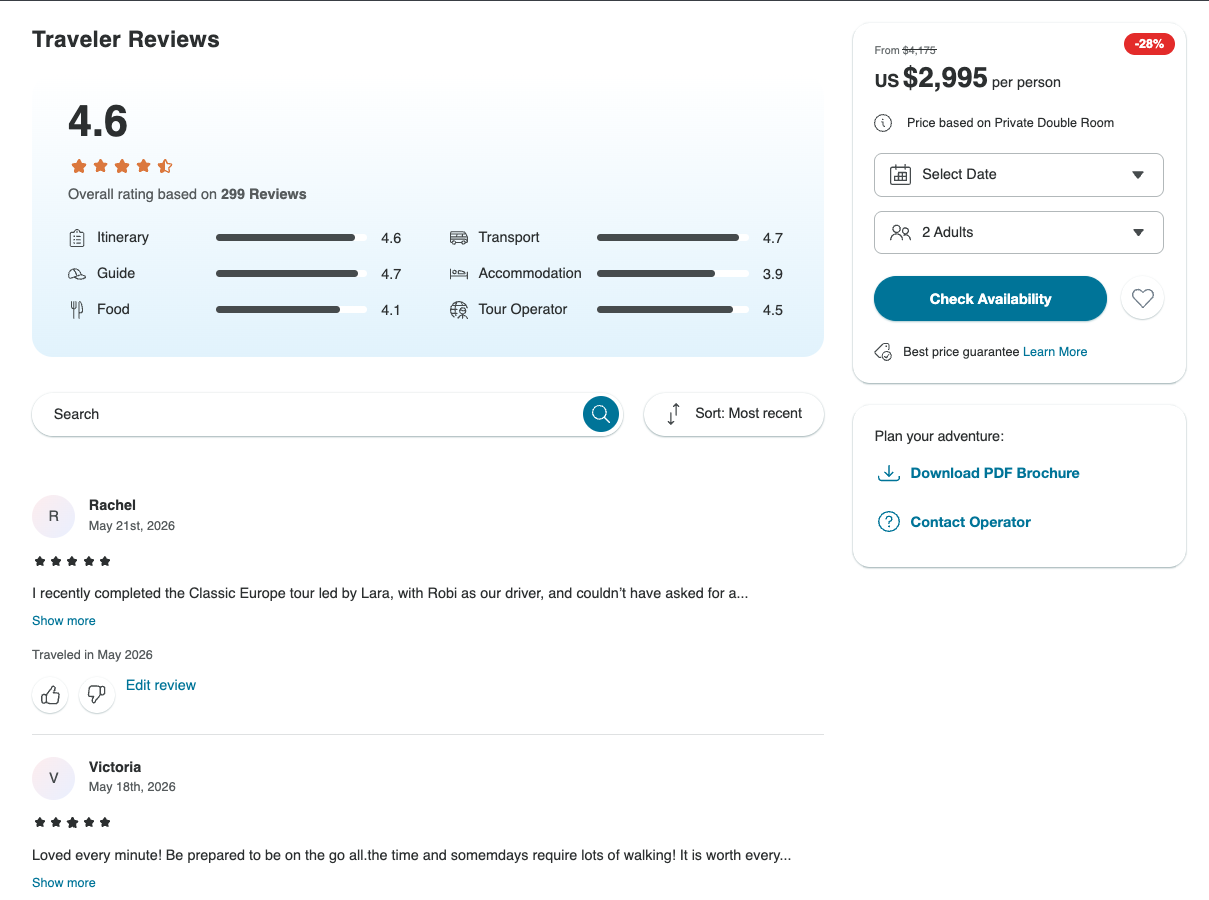
Task: Open the Learn More link
Action: pyautogui.click(x=1055, y=352)
